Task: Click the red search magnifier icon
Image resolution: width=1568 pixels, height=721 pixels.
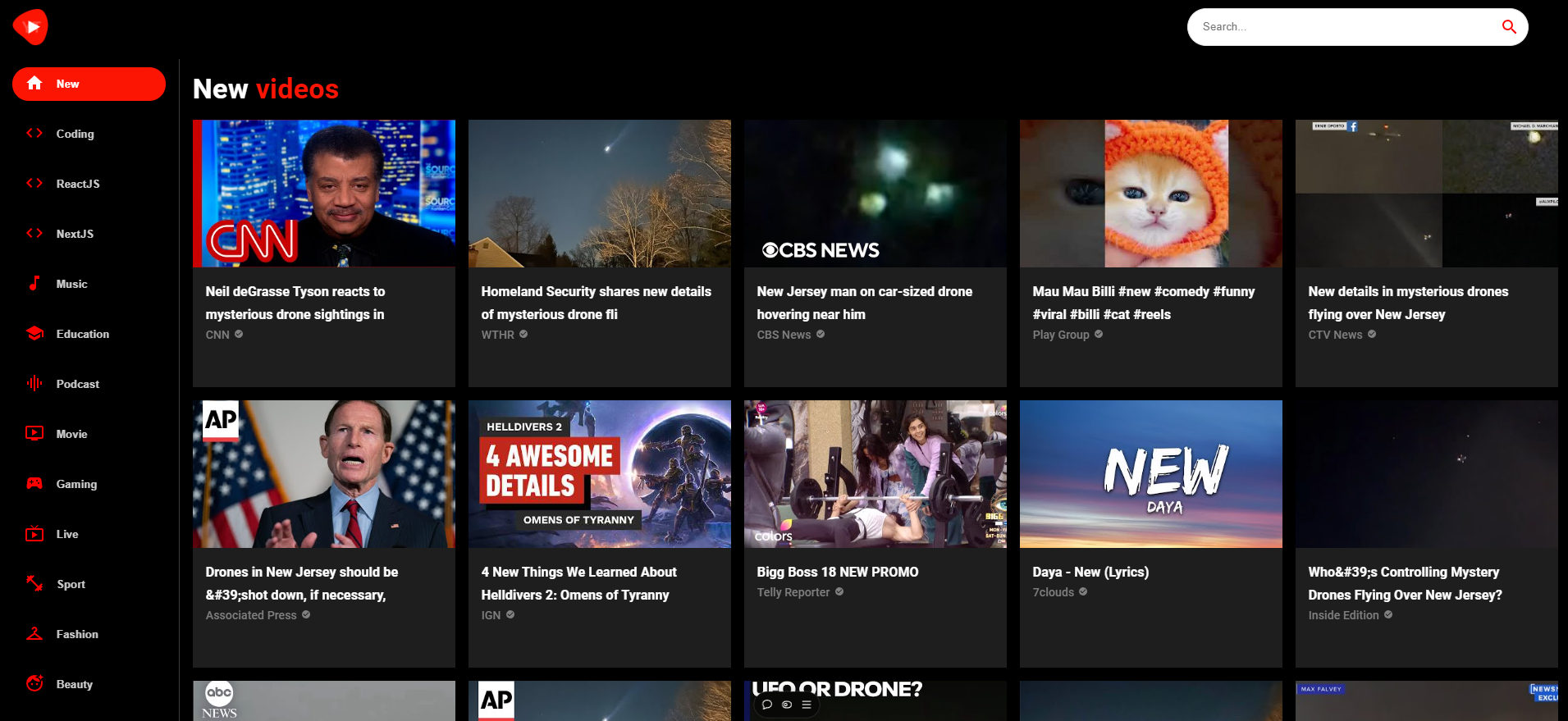Action: tap(1508, 27)
